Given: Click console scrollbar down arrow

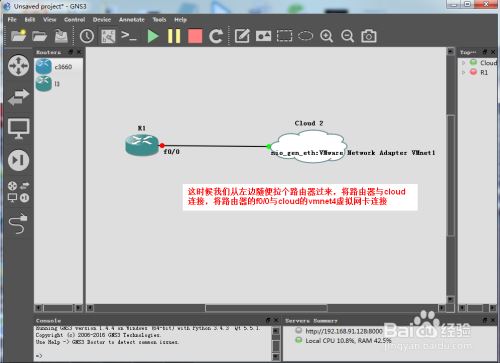Looking at the screenshot, I should click(x=276, y=357).
